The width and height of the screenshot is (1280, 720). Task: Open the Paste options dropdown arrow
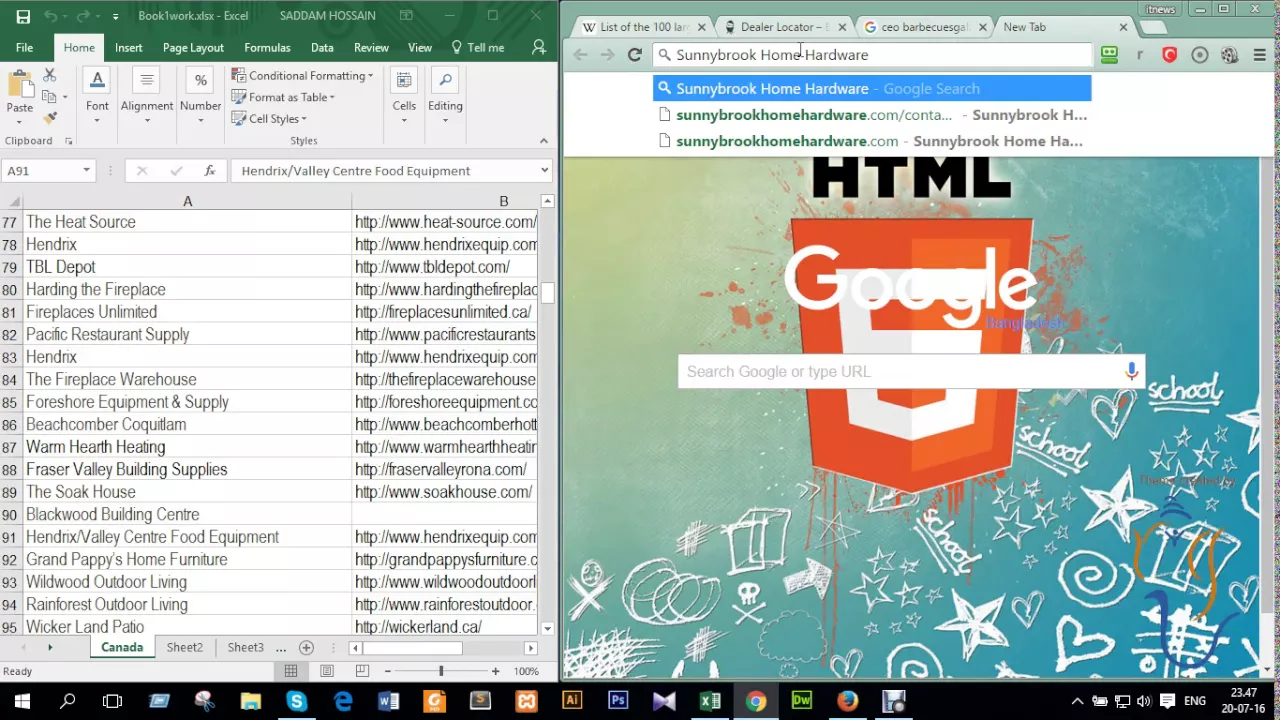coord(19,121)
